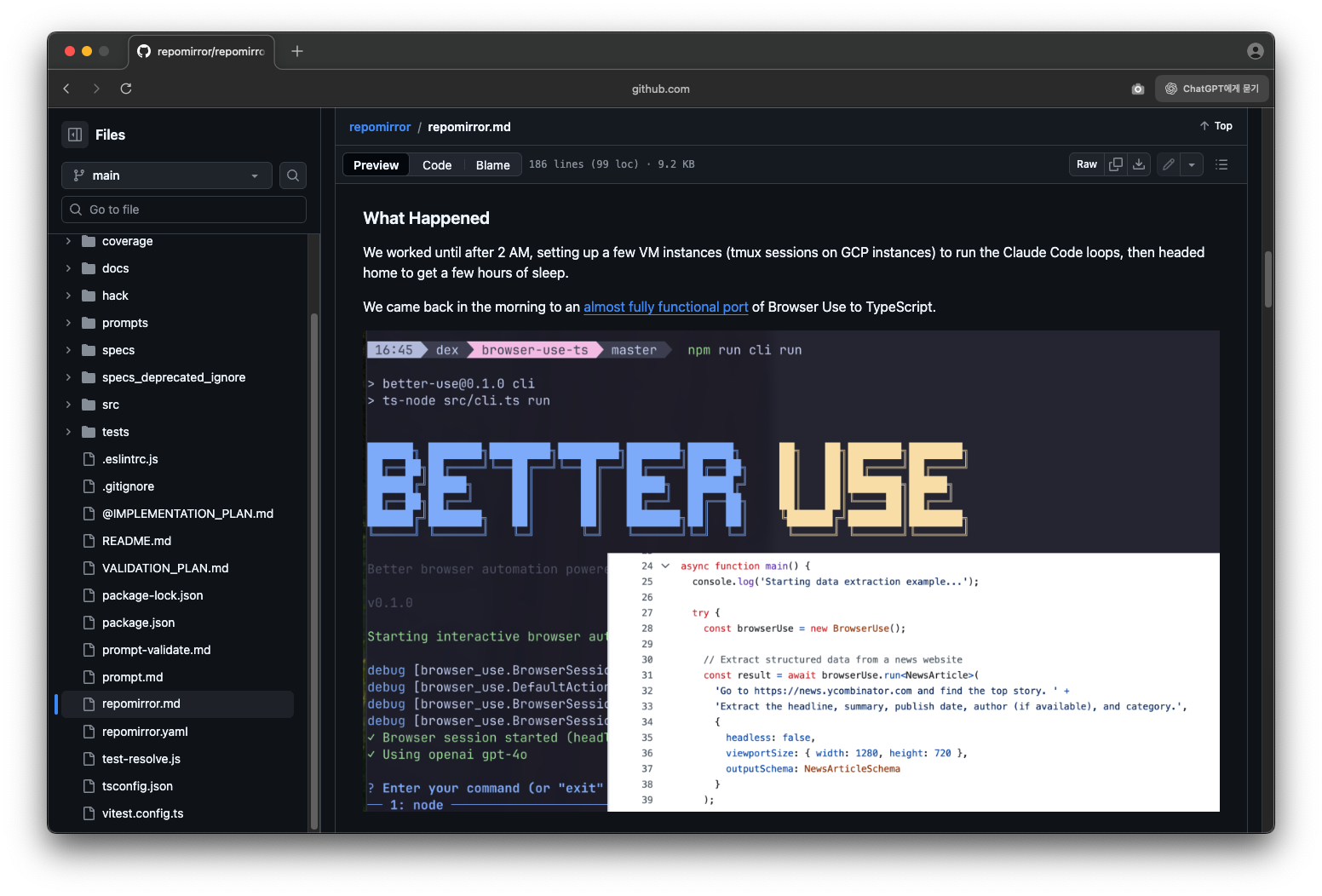Image resolution: width=1322 pixels, height=896 pixels.
Task: Select repomirror.md in the file tree
Action: click(175, 704)
